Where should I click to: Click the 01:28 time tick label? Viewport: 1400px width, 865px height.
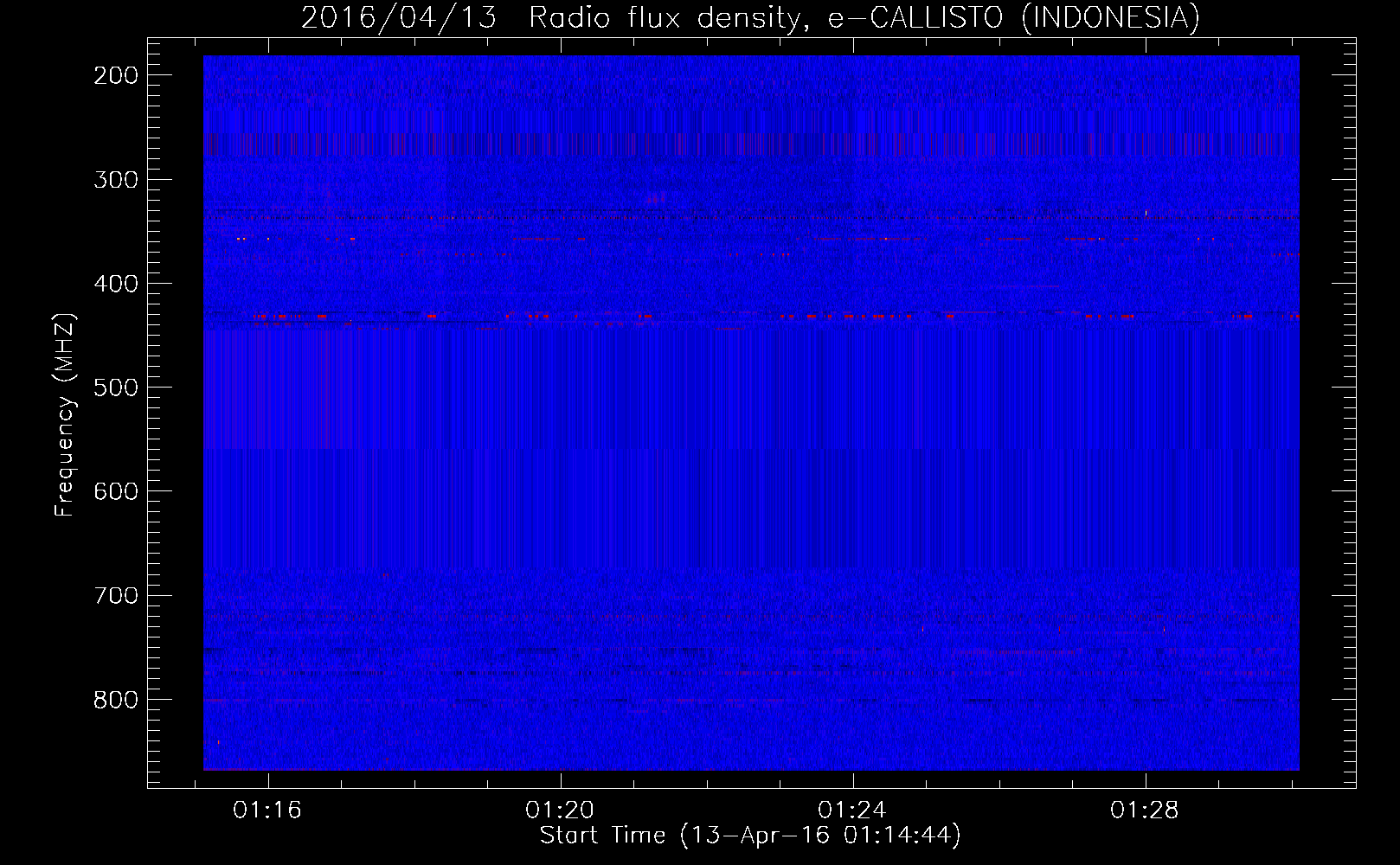click(x=1145, y=810)
